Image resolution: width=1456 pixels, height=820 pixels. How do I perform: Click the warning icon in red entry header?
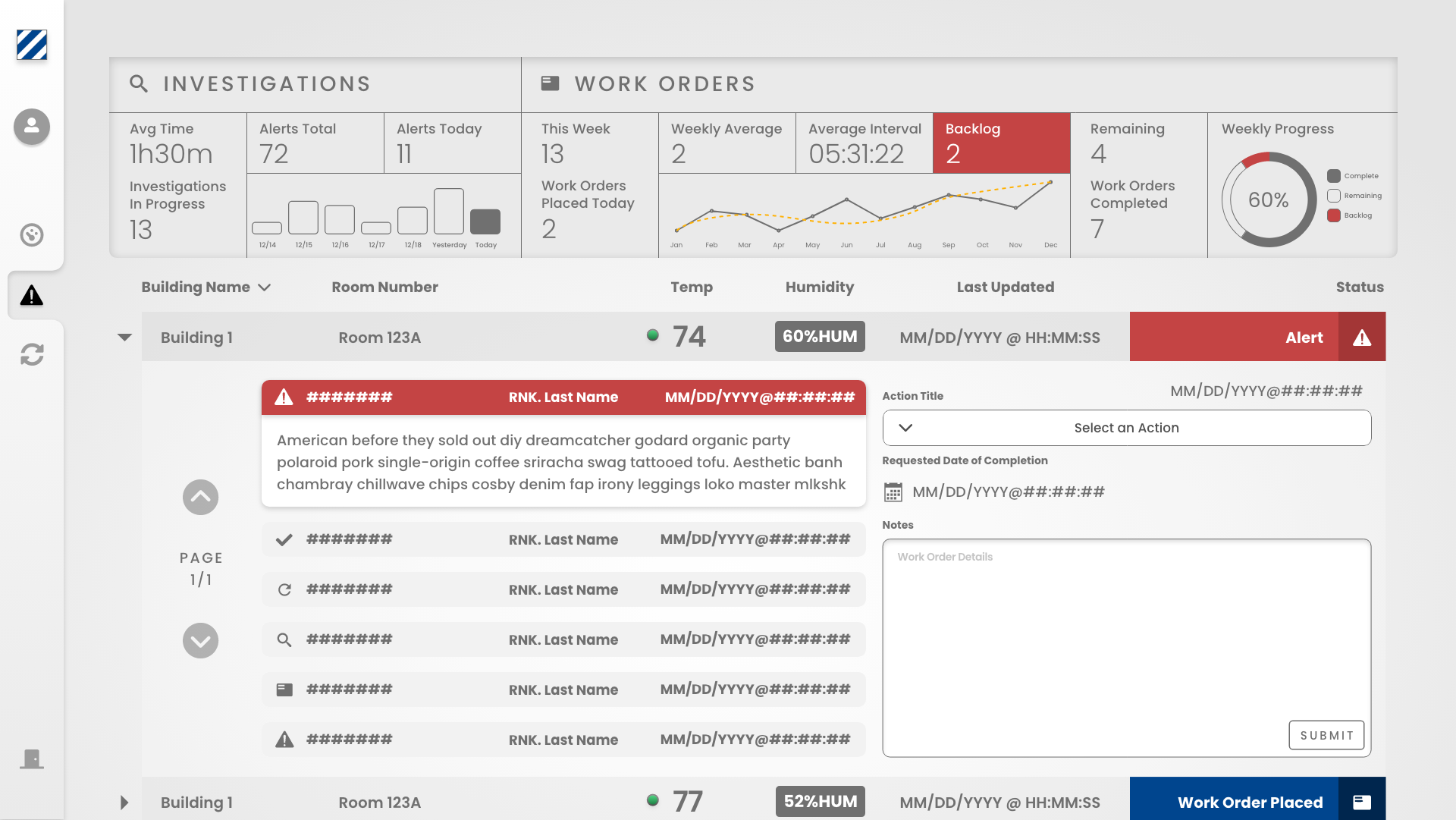click(x=284, y=397)
